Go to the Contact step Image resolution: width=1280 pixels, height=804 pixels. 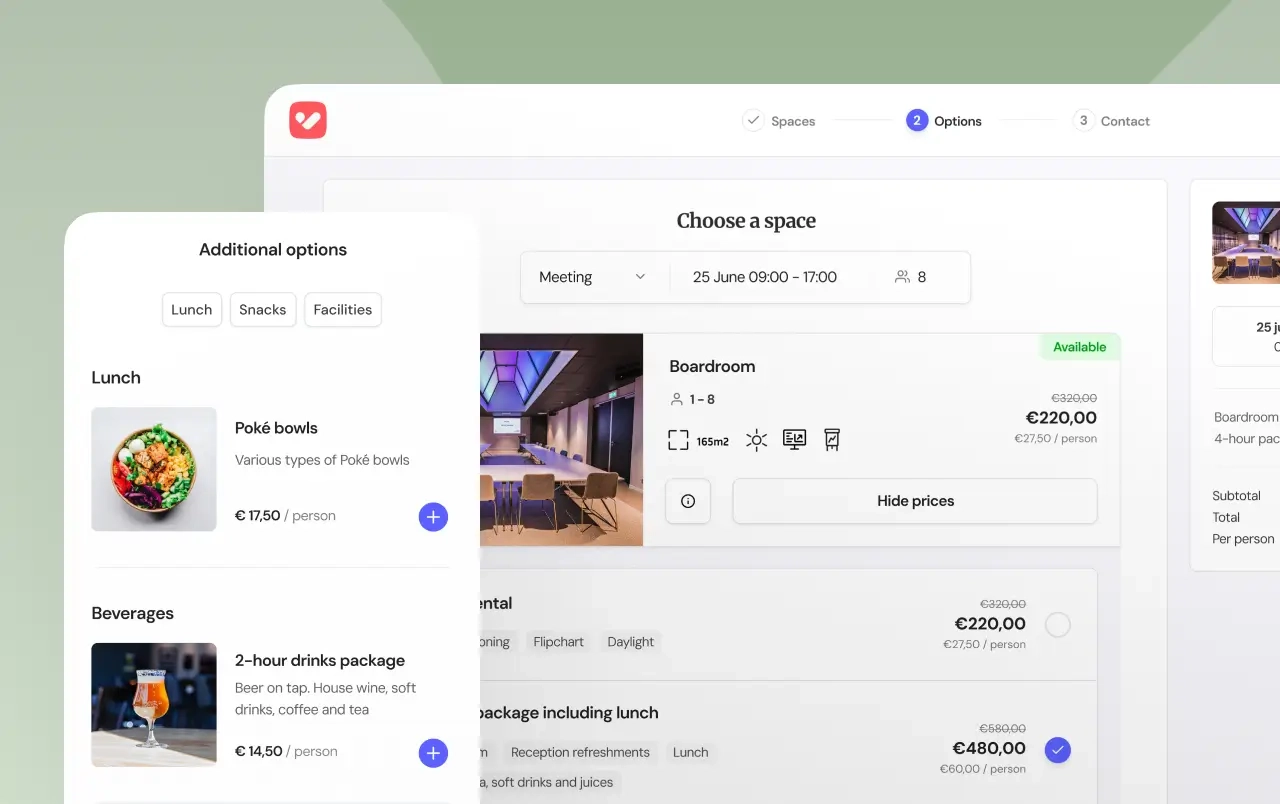[1111, 121]
